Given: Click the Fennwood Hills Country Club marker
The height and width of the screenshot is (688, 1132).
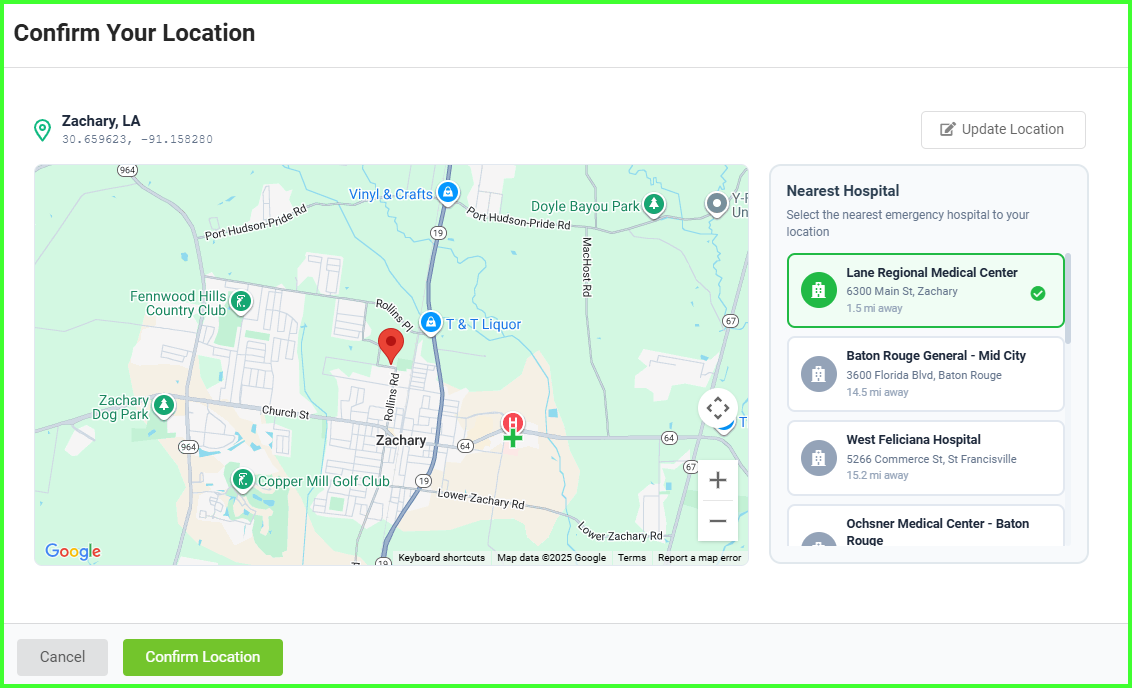Looking at the screenshot, I should (240, 300).
